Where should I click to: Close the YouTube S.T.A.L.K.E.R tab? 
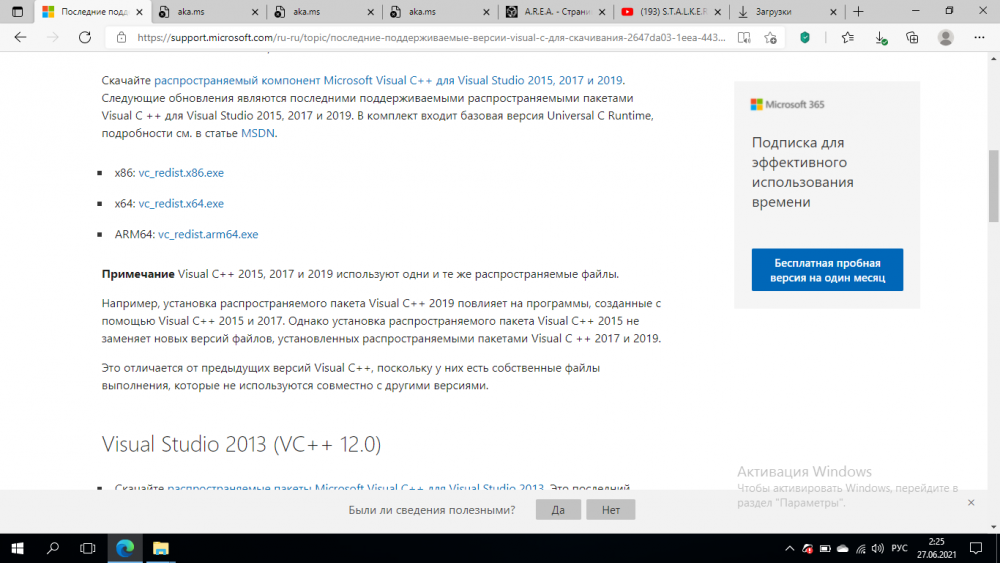tap(717, 12)
